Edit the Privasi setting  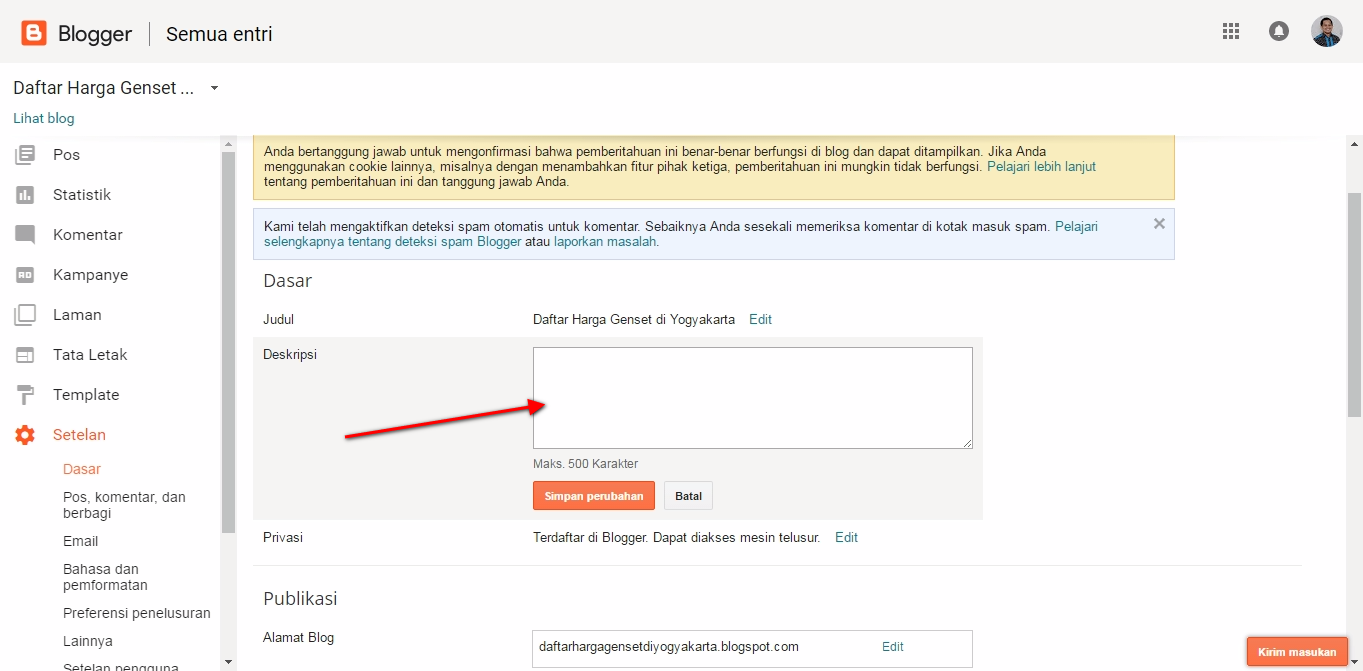point(847,538)
